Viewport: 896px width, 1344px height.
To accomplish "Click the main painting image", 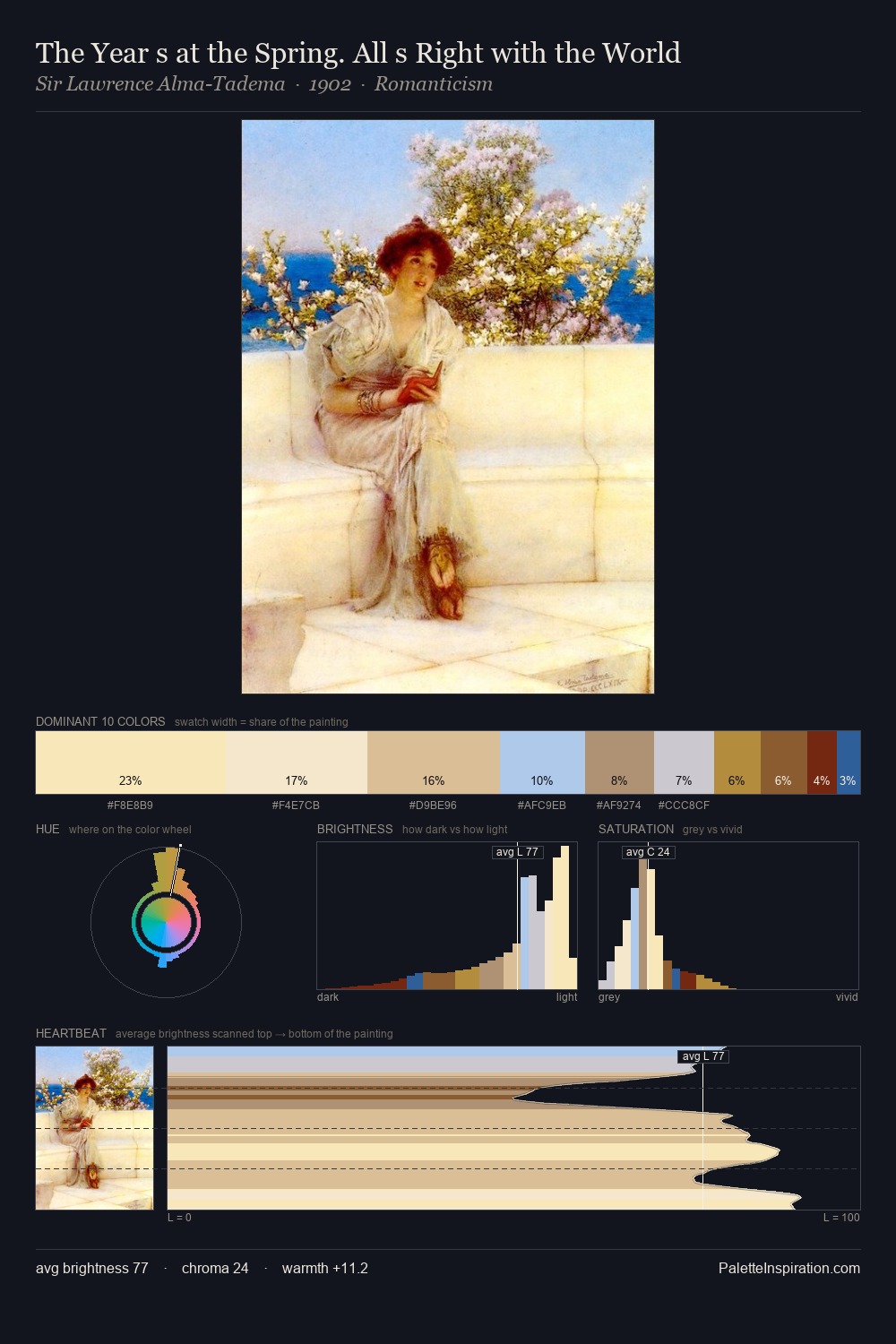I will click(448, 407).
